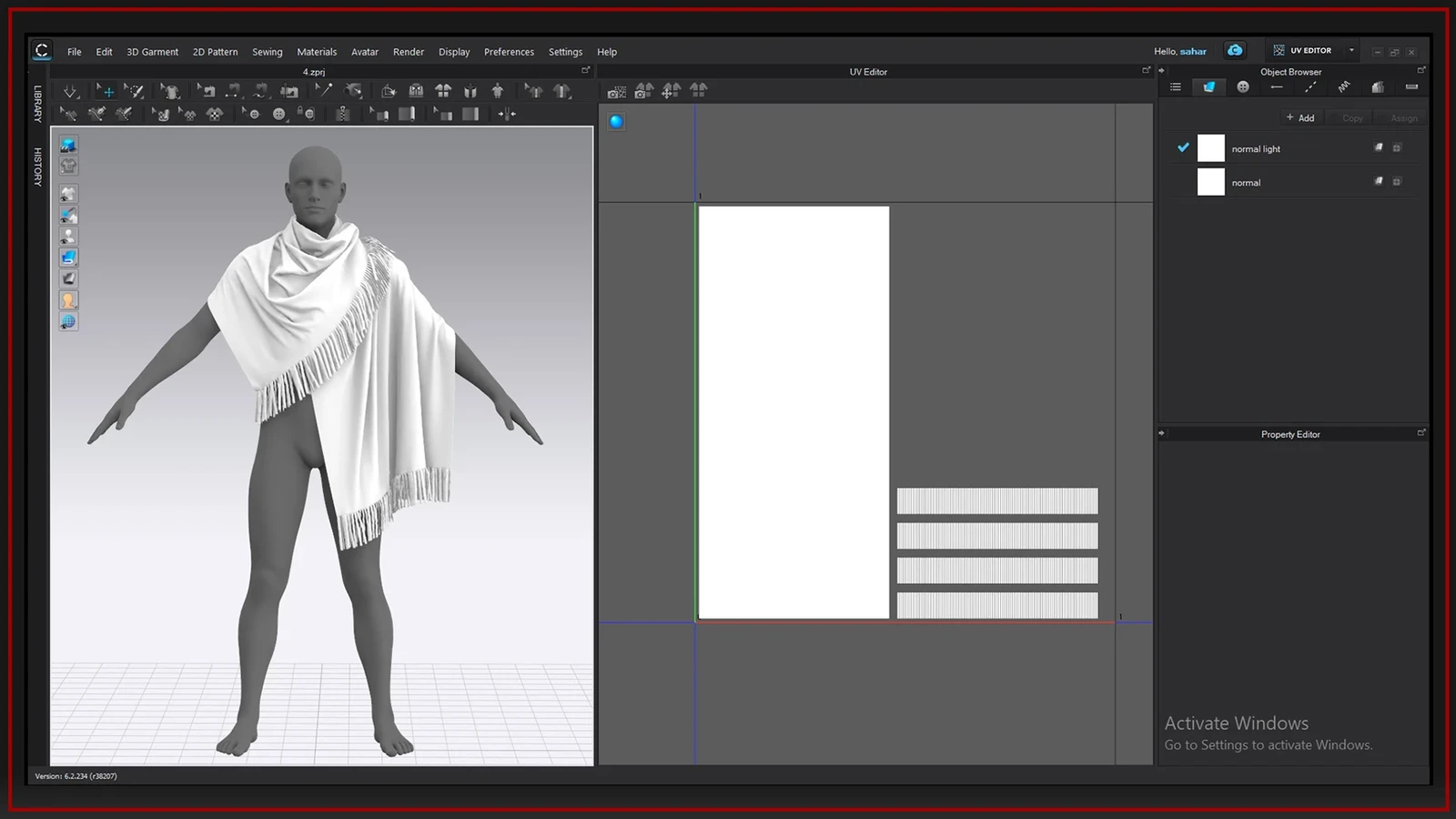Open the Puckering zigzag tab

point(1344,87)
